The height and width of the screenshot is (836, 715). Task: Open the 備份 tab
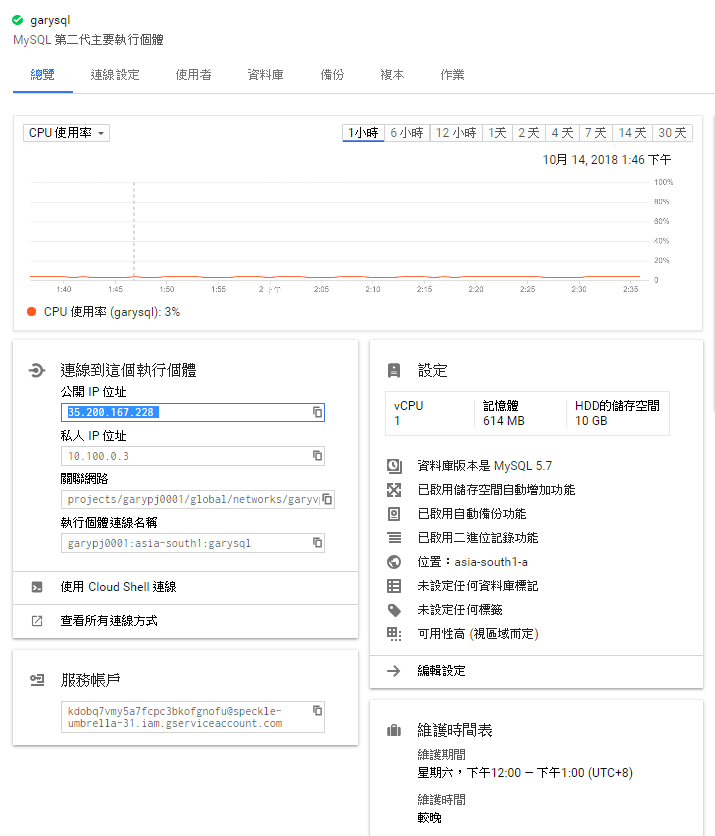pyautogui.click(x=332, y=75)
